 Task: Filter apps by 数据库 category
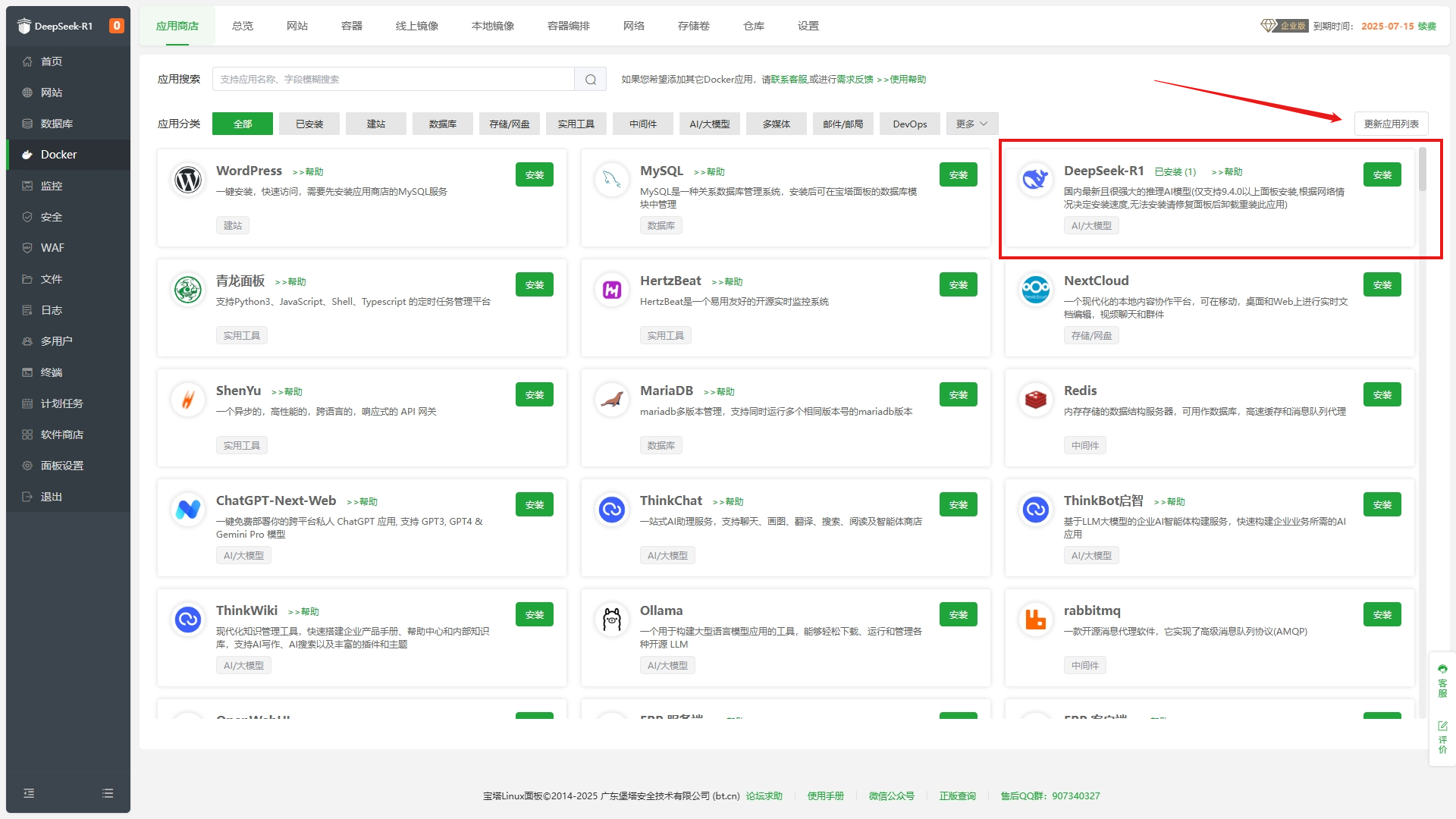[x=443, y=124]
